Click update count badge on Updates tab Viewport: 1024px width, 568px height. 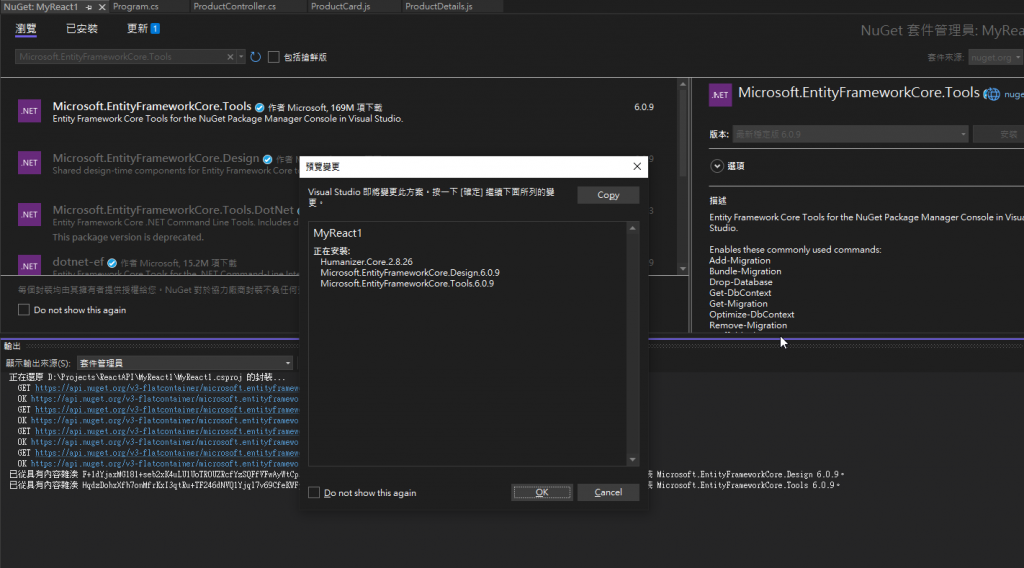155,28
